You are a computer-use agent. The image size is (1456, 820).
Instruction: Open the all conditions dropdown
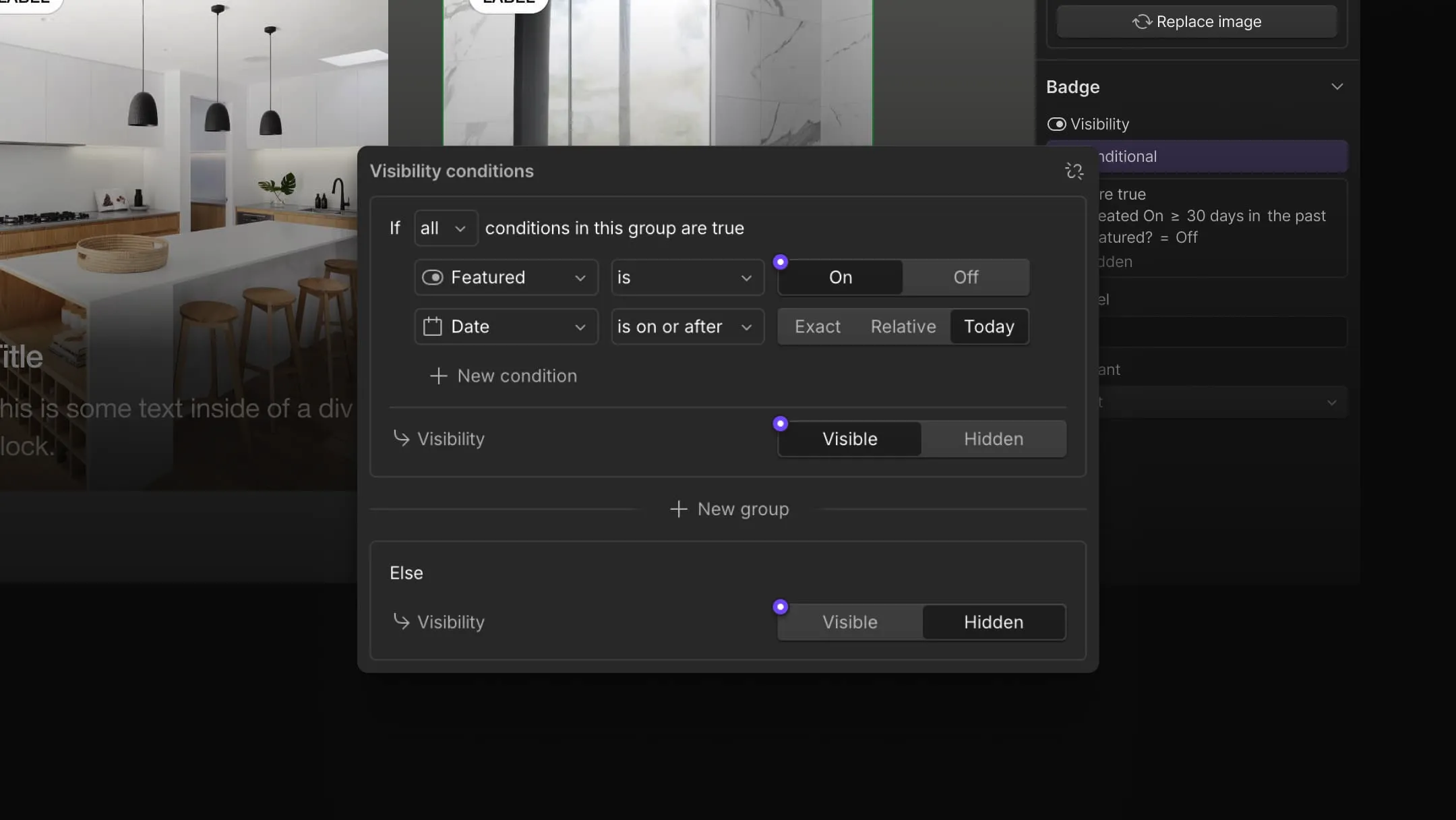(x=445, y=228)
